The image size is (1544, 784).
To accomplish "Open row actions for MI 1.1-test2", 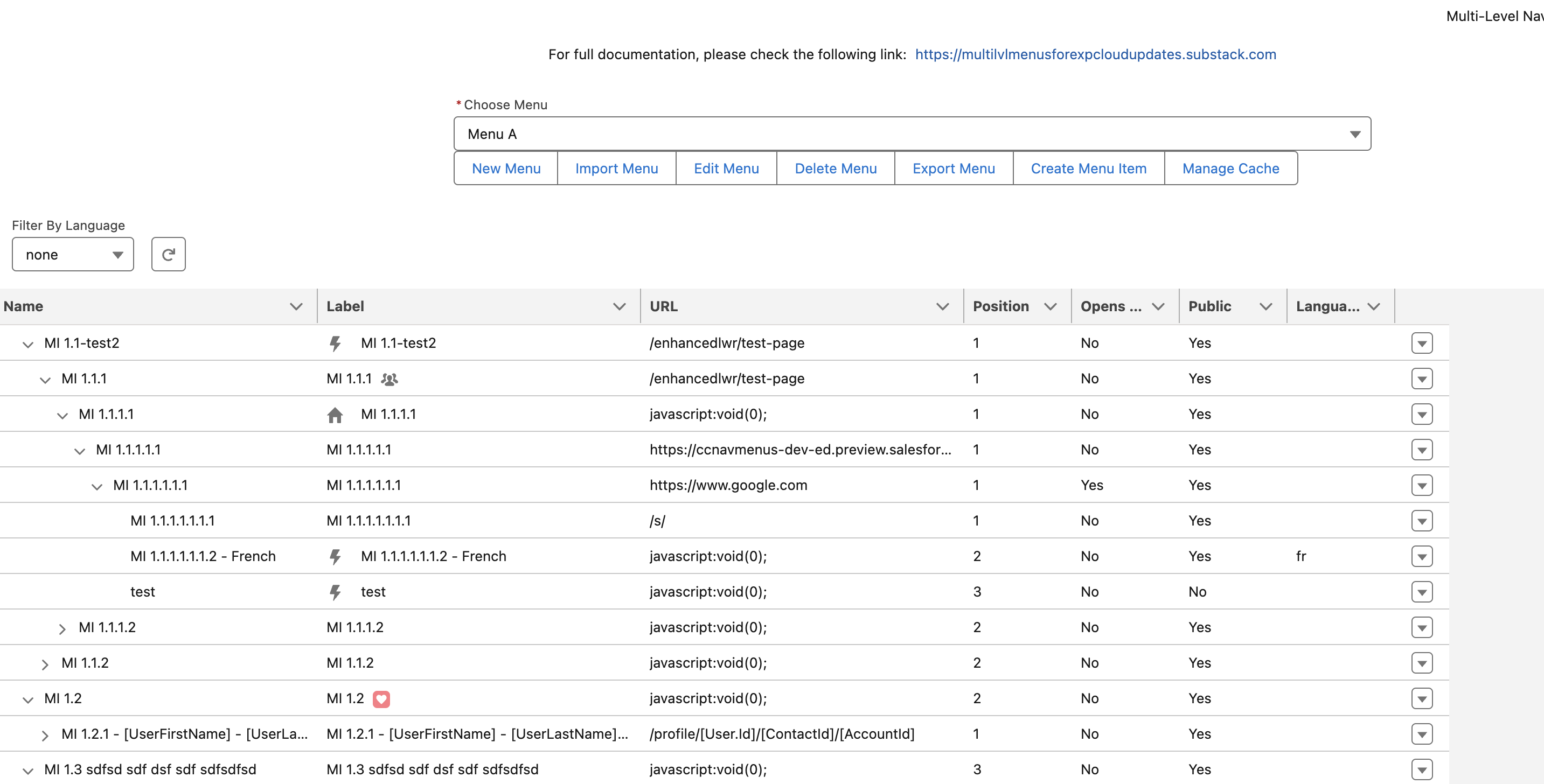I will (x=1421, y=343).
